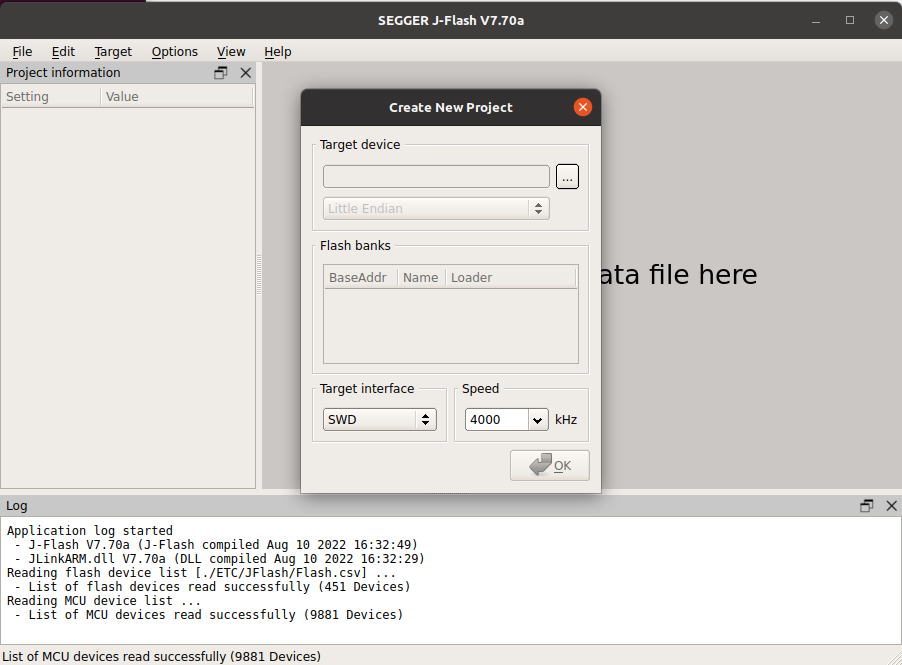The image size is (902, 665).
Task: Click the BaseAddr column header
Action: (x=360, y=278)
